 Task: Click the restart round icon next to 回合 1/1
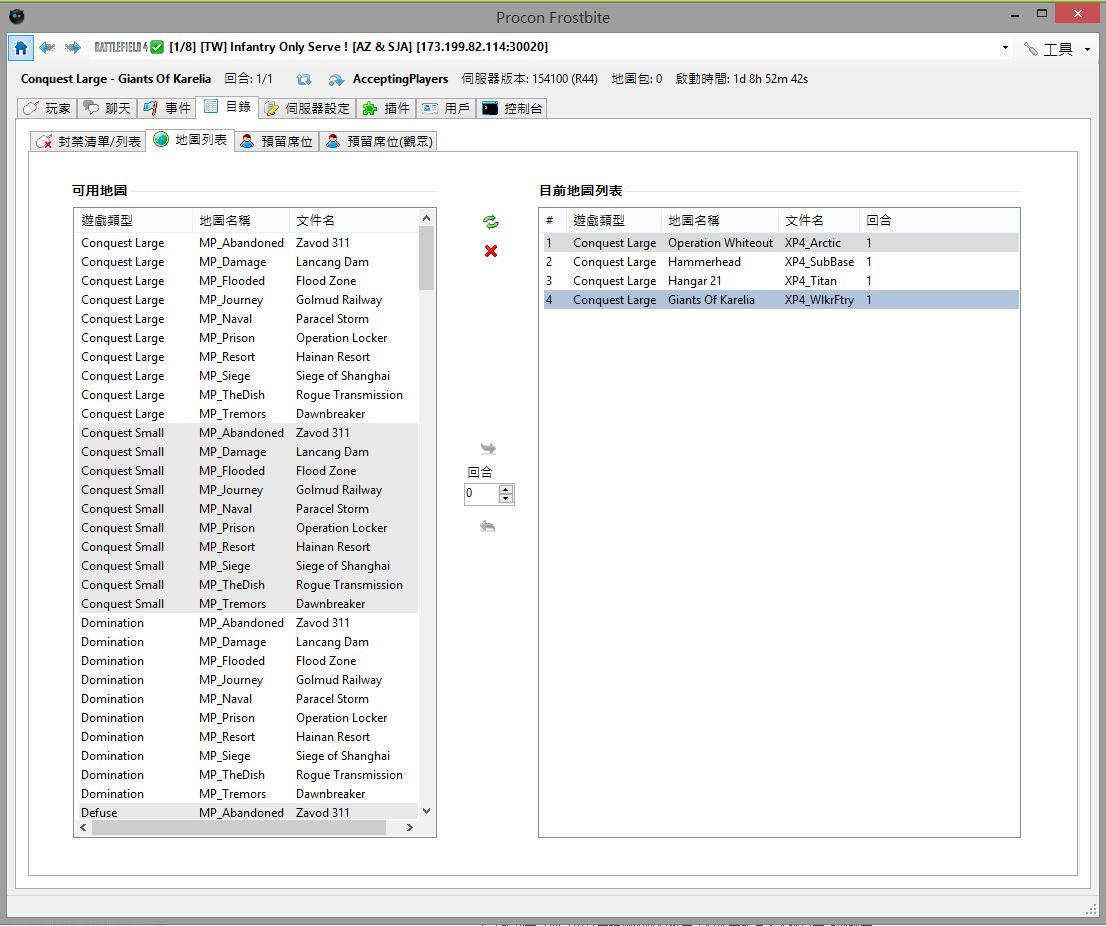[303, 80]
